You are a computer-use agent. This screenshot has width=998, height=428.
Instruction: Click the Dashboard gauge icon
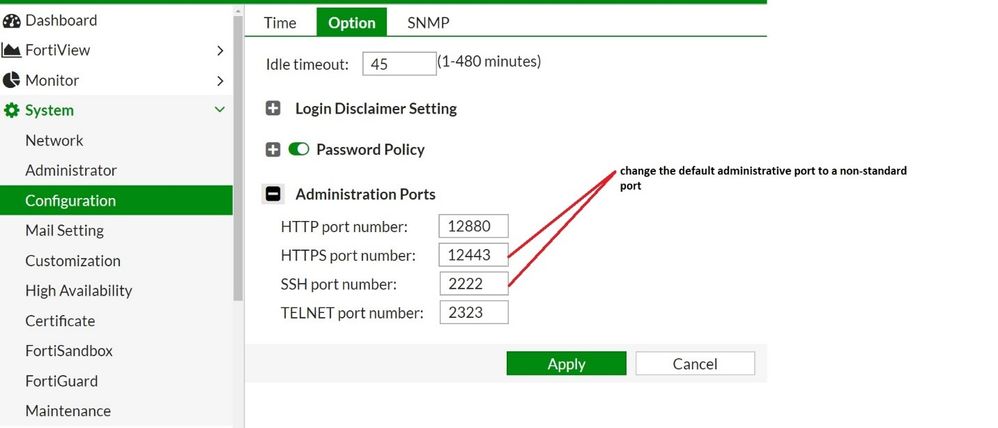[x=12, y=20]
